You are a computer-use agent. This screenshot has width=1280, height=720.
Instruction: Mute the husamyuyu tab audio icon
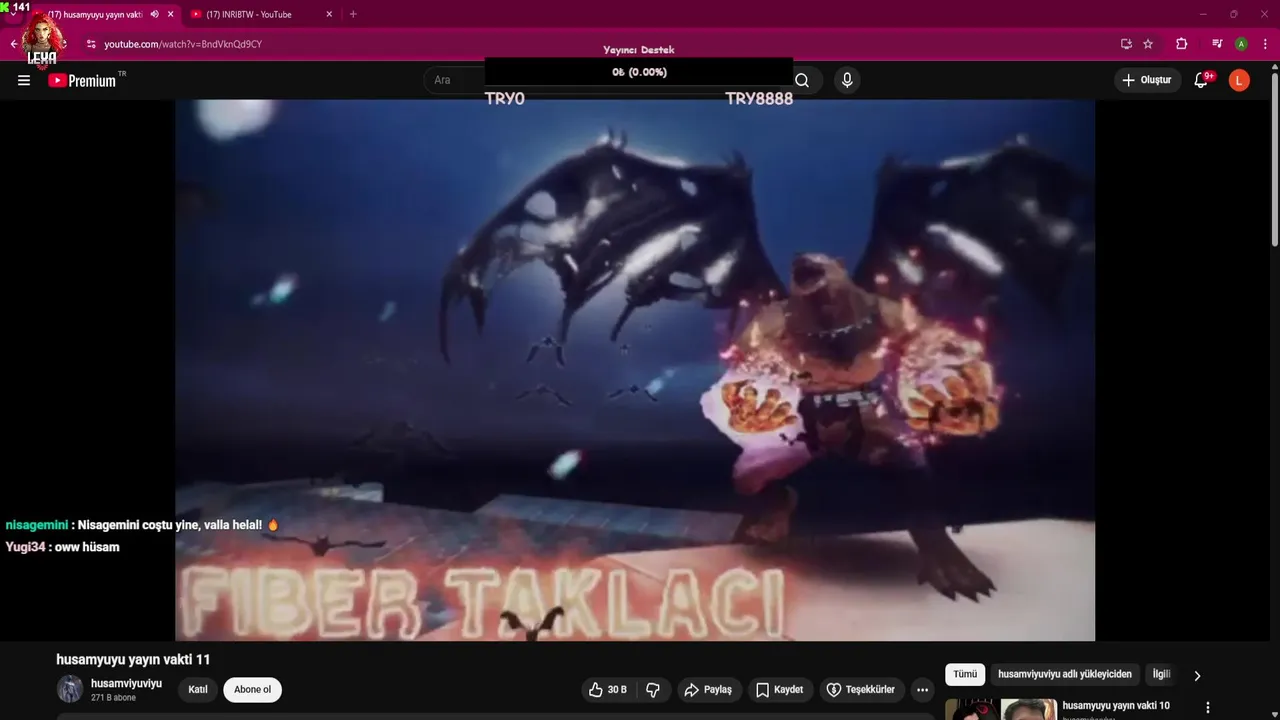(x=154, y=14)
